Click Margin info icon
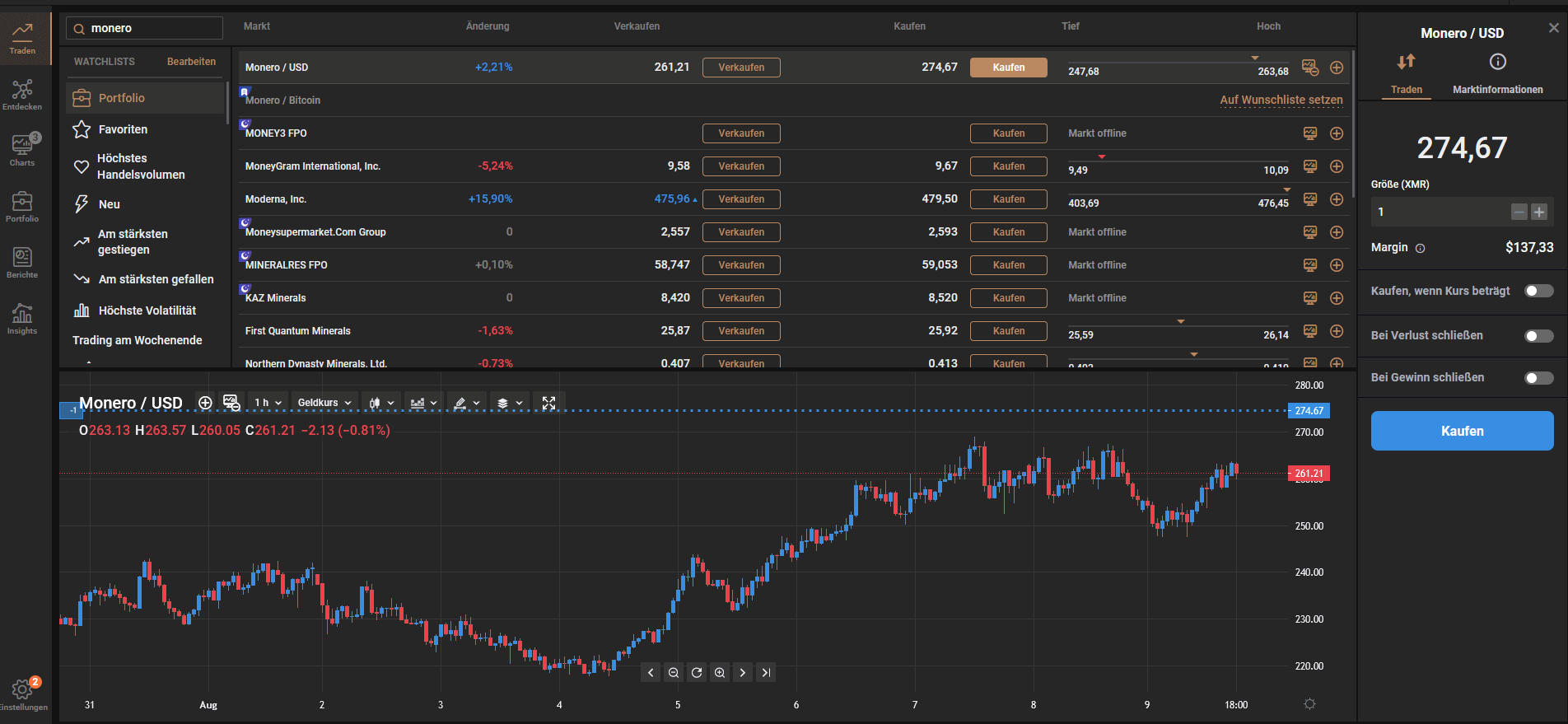This screenshot has width=1568, height=724. pos(1420,248)
